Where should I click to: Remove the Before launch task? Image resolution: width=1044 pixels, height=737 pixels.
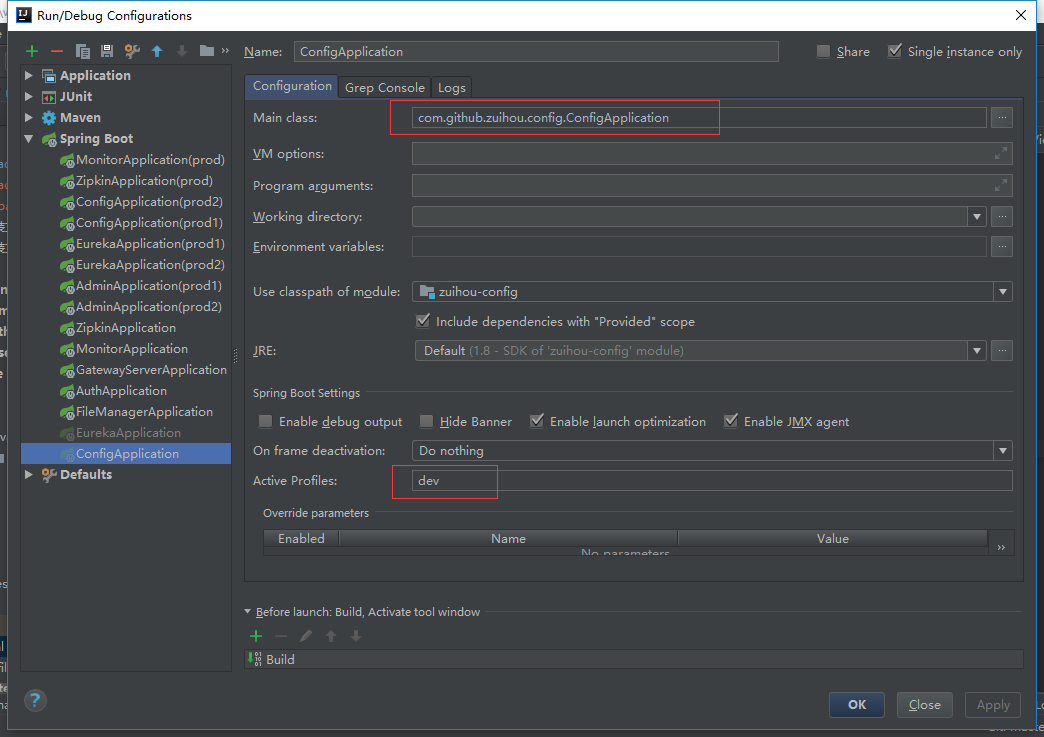pos(281,636)
